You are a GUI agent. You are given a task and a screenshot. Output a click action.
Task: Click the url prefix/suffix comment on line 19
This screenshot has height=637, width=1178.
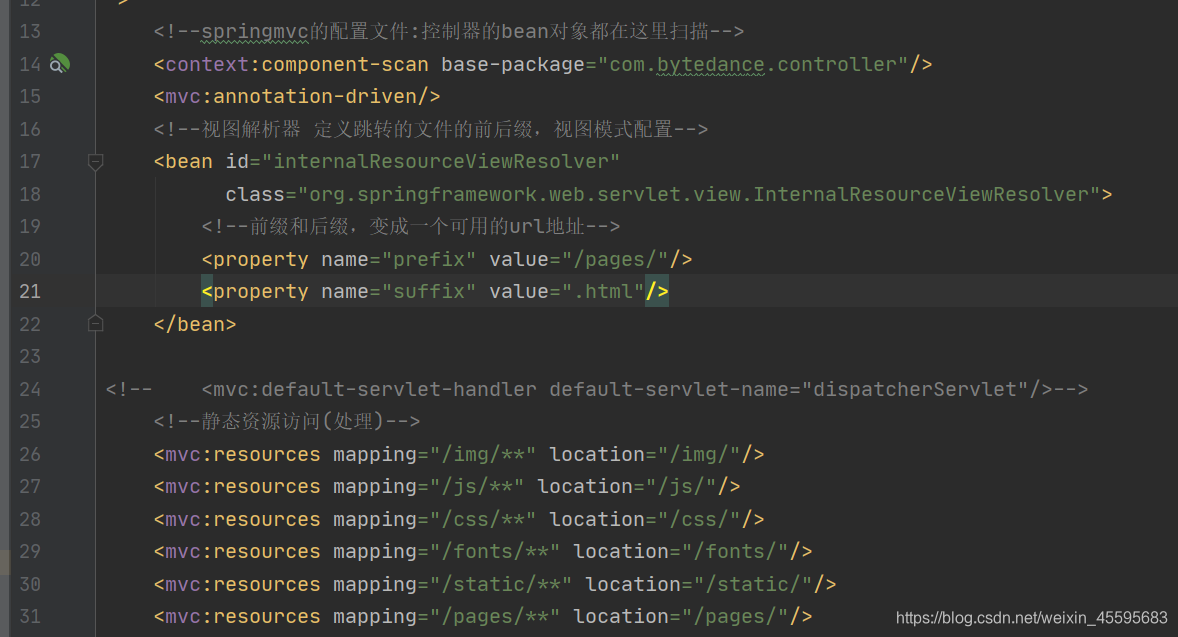(x=410, y=226)
